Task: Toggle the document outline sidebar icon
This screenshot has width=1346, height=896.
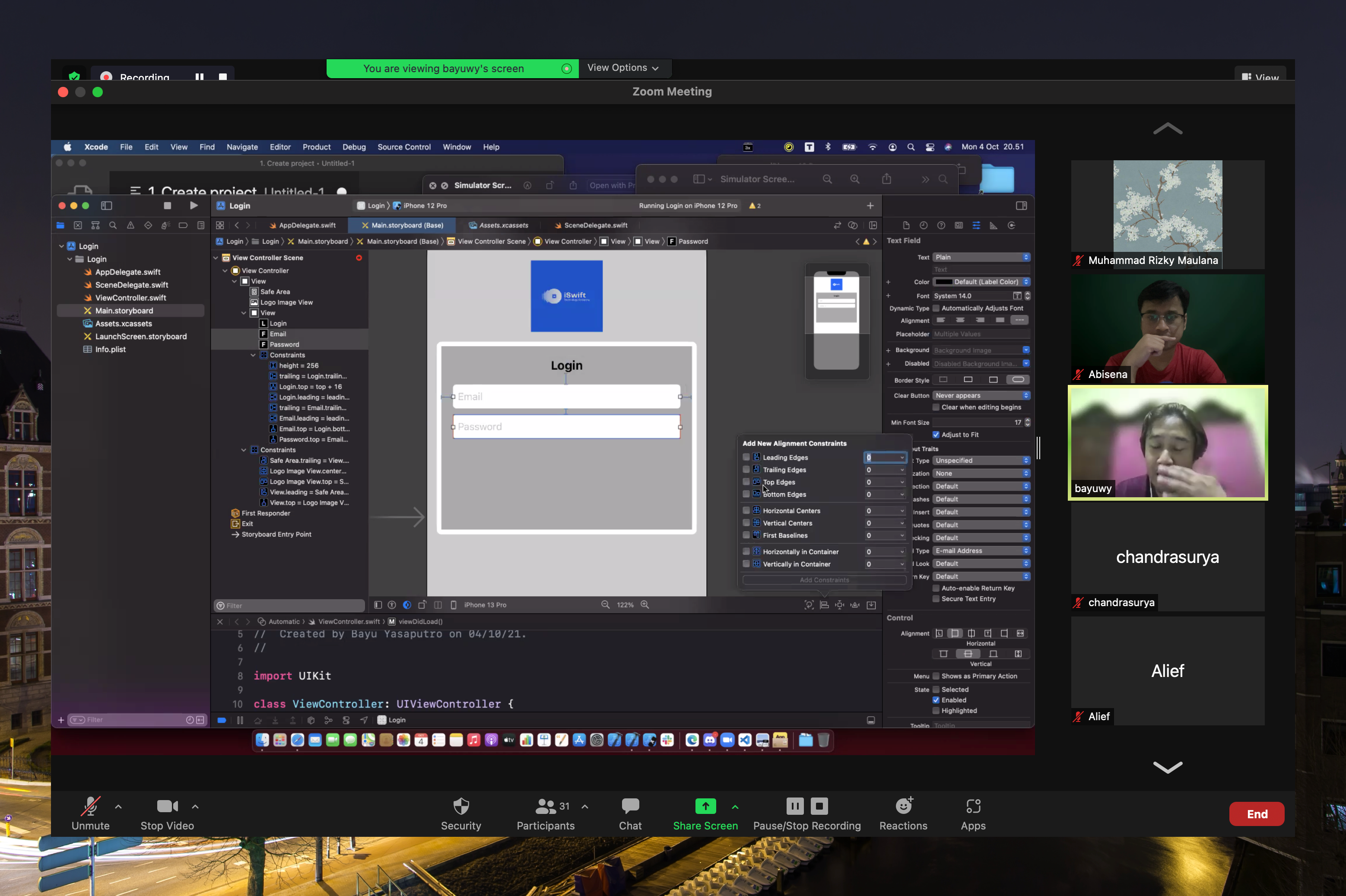Action: click(378, 604)
